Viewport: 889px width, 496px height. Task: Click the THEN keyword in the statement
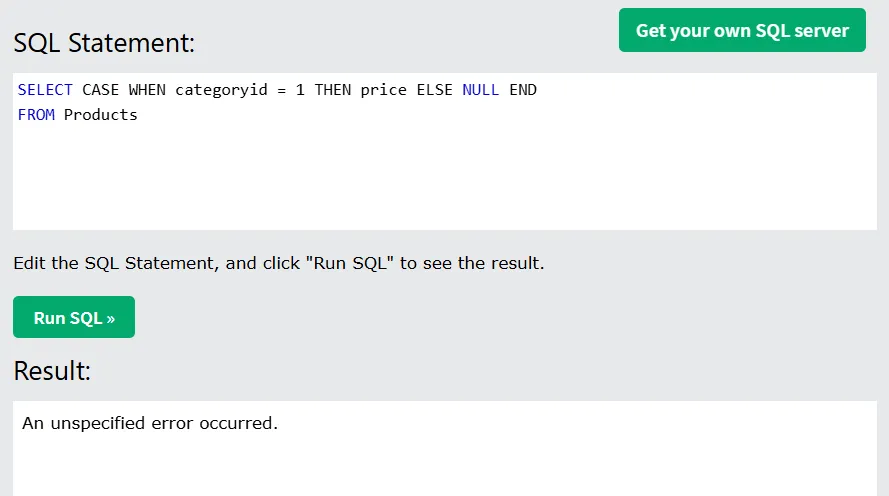(333, 90)
